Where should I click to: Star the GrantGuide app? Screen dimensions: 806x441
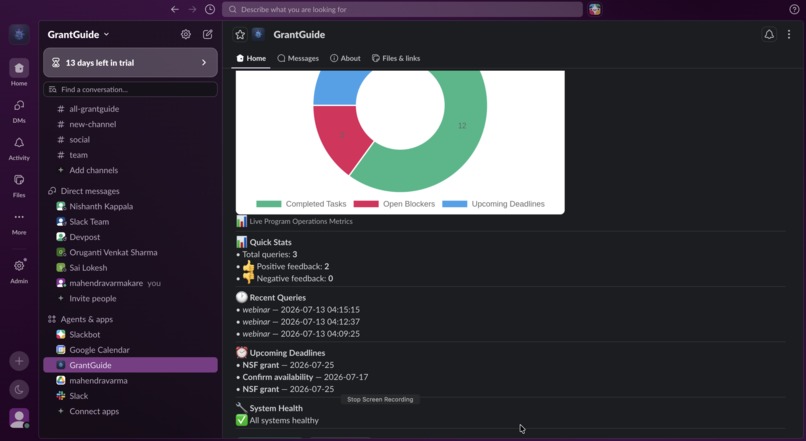240,34
